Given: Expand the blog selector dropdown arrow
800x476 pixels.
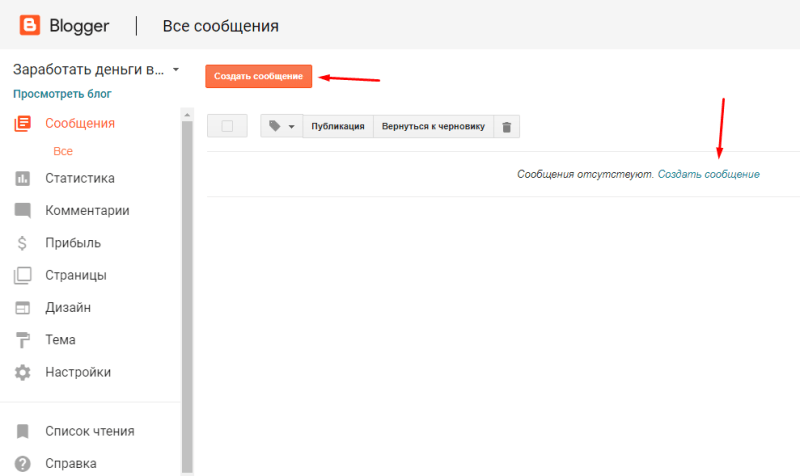Looking at the screenshot, I should tap(176, 69).
